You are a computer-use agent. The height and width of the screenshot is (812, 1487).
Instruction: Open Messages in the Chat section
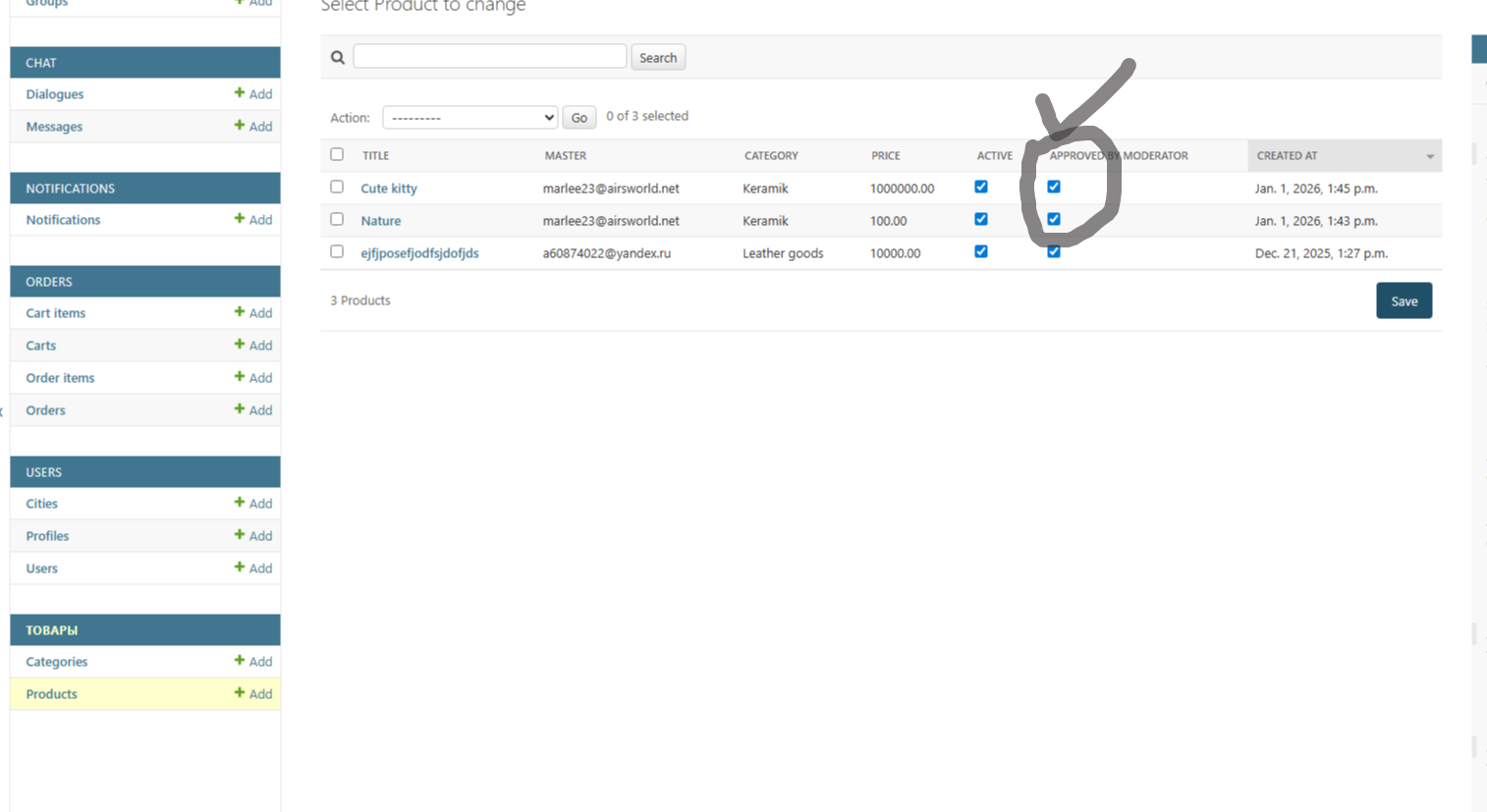[x=54, y=127]
